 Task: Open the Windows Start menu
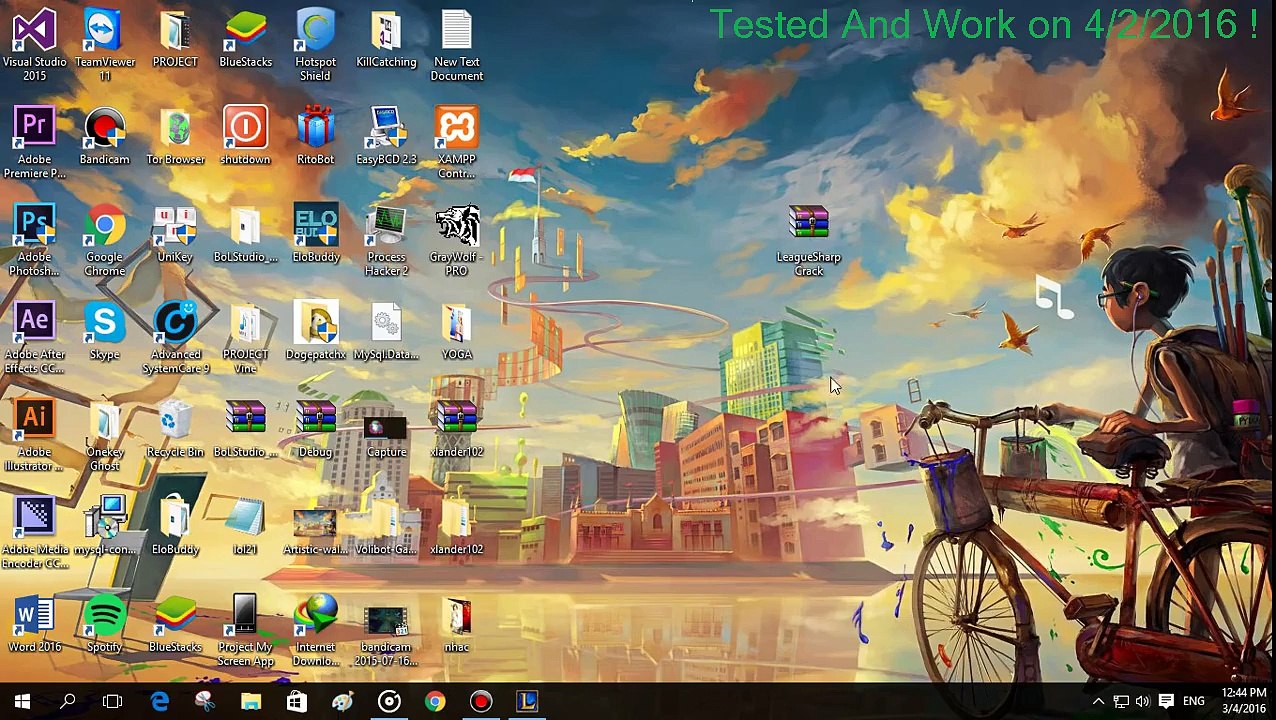point(22,702)
